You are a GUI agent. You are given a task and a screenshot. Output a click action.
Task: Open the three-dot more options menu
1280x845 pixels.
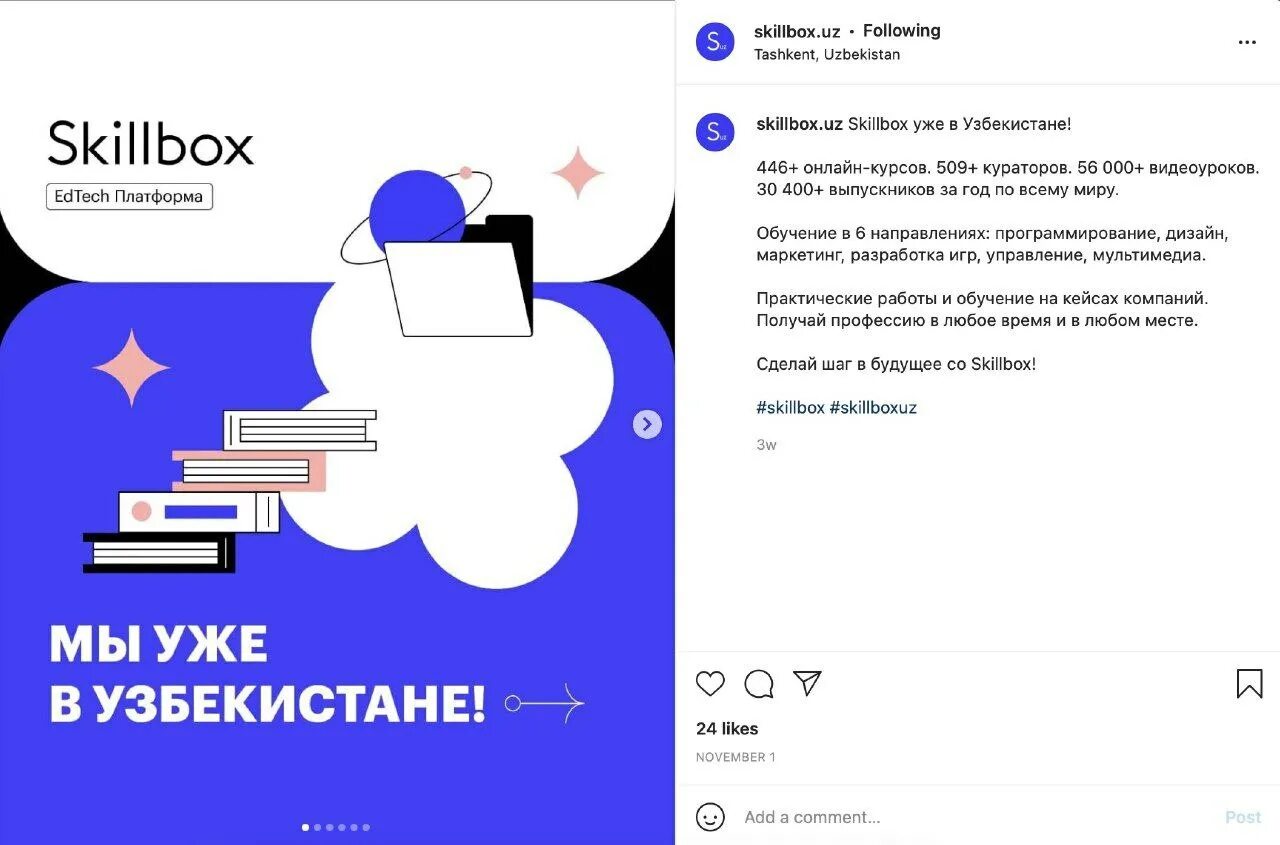(1247, 42)
